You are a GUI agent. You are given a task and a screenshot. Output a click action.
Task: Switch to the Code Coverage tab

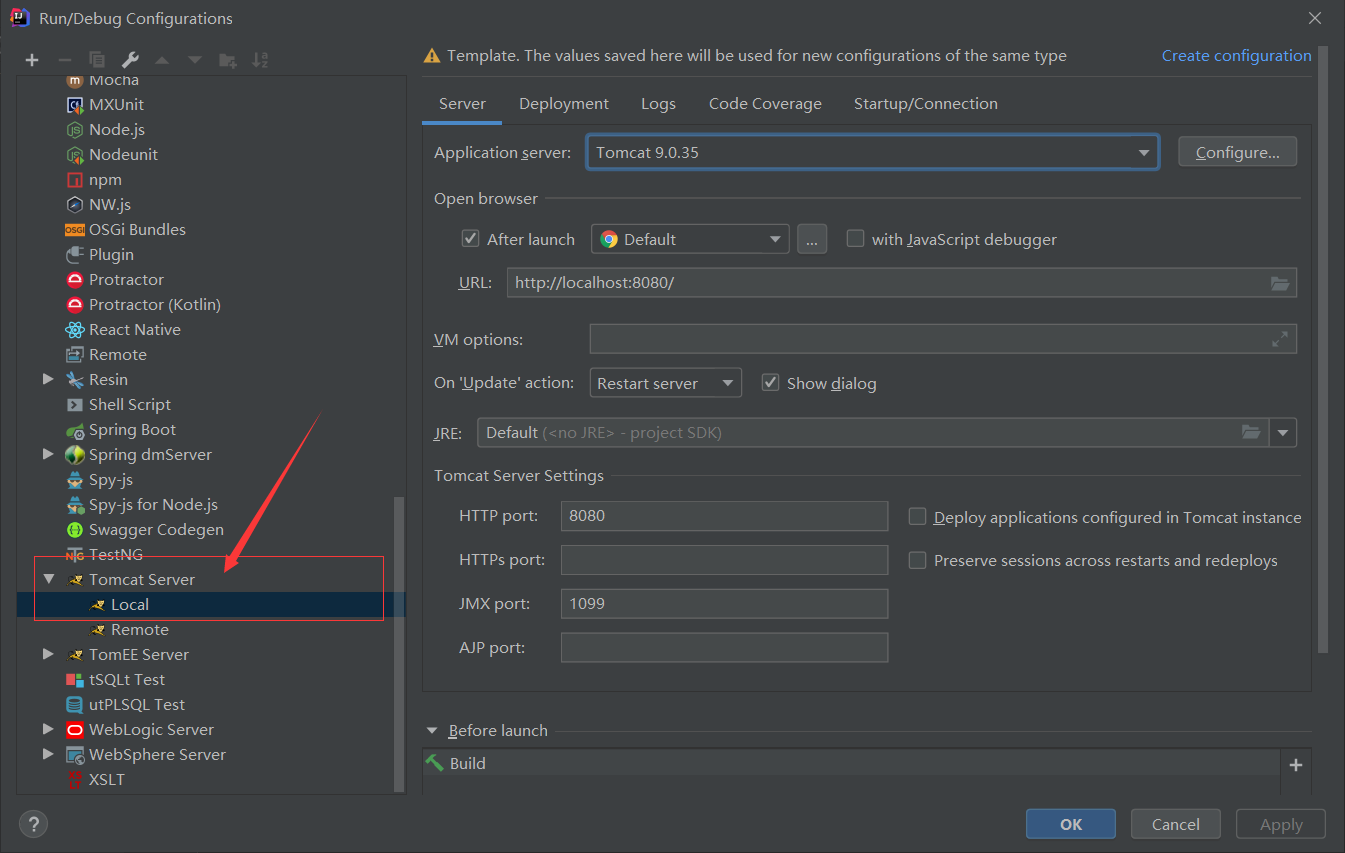tap(765, 104)
